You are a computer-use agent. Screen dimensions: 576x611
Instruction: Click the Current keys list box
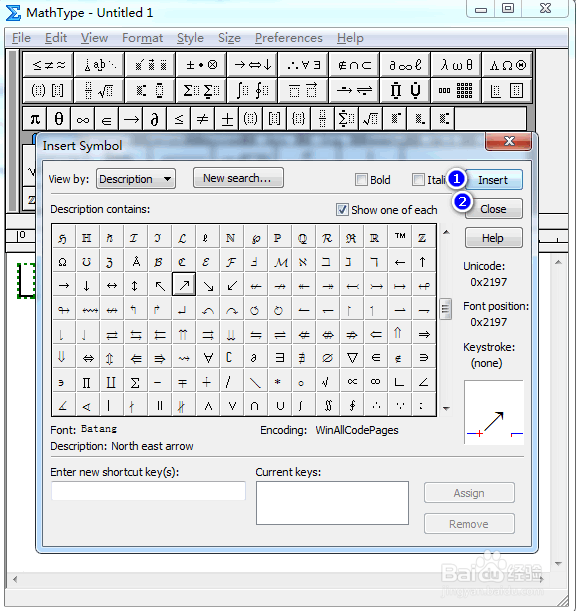coord(332,503)
